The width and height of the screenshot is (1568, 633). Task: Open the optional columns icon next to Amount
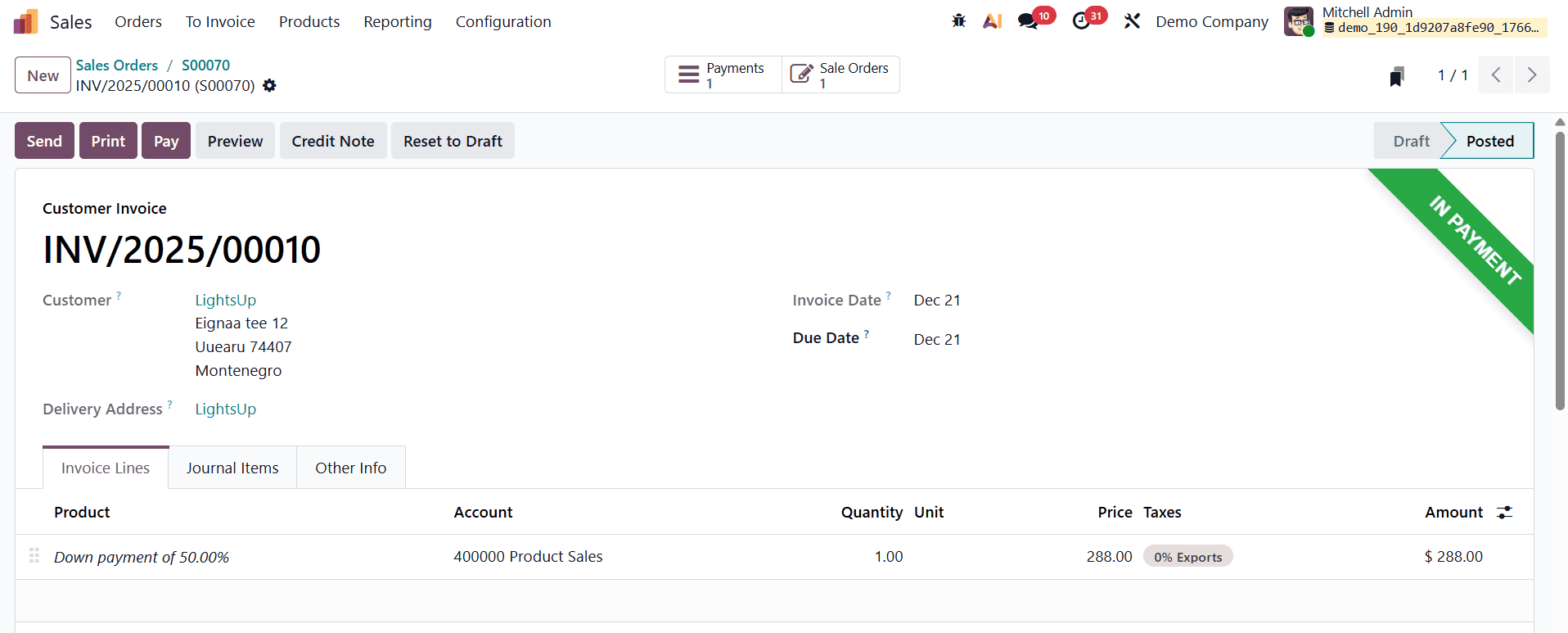pos(1505,512)
